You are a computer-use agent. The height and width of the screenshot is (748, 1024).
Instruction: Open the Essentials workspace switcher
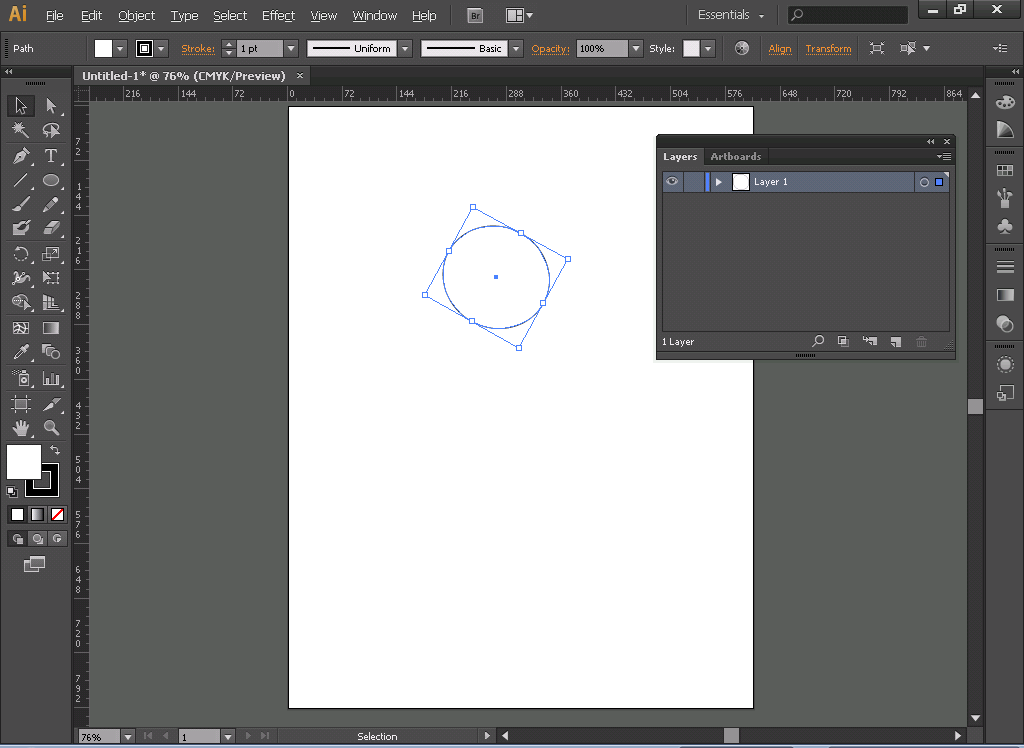tap(730, 15)
